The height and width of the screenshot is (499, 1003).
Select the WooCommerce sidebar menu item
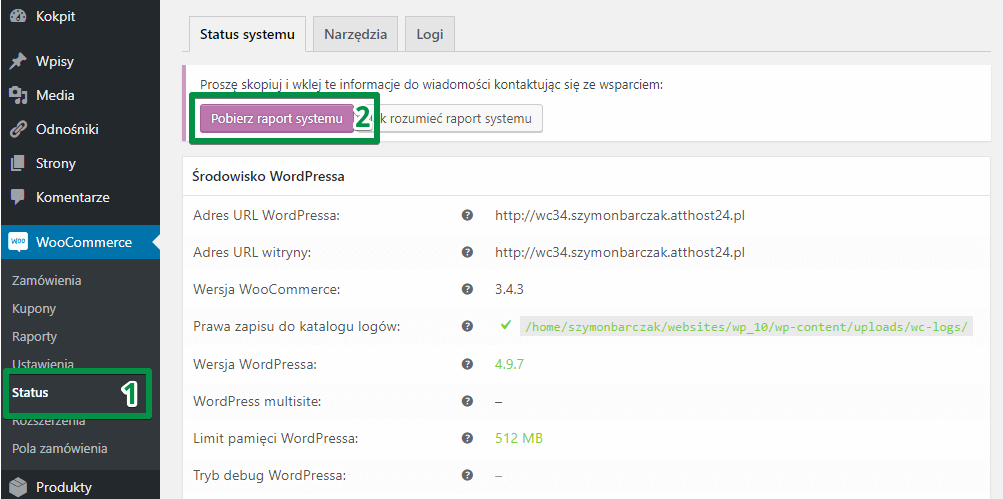pos(80,242)
